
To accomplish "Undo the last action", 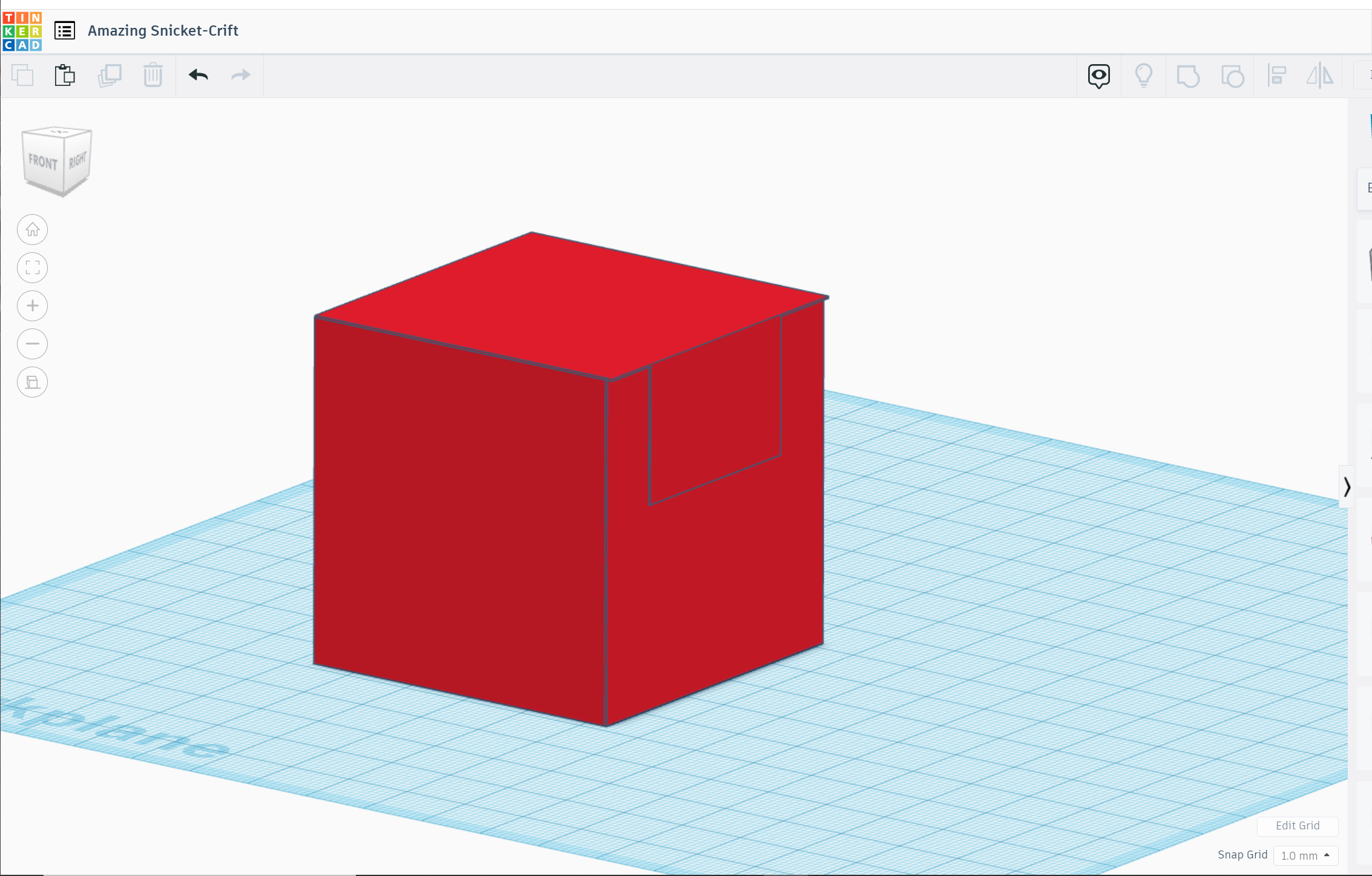I will [198, 75].
